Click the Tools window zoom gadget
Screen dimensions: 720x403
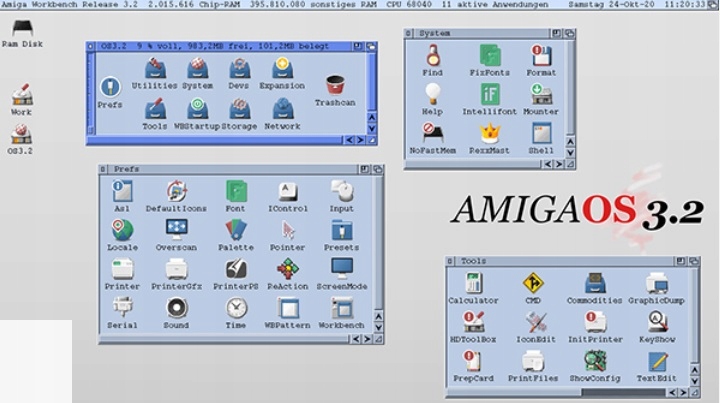tap(681, 261)
